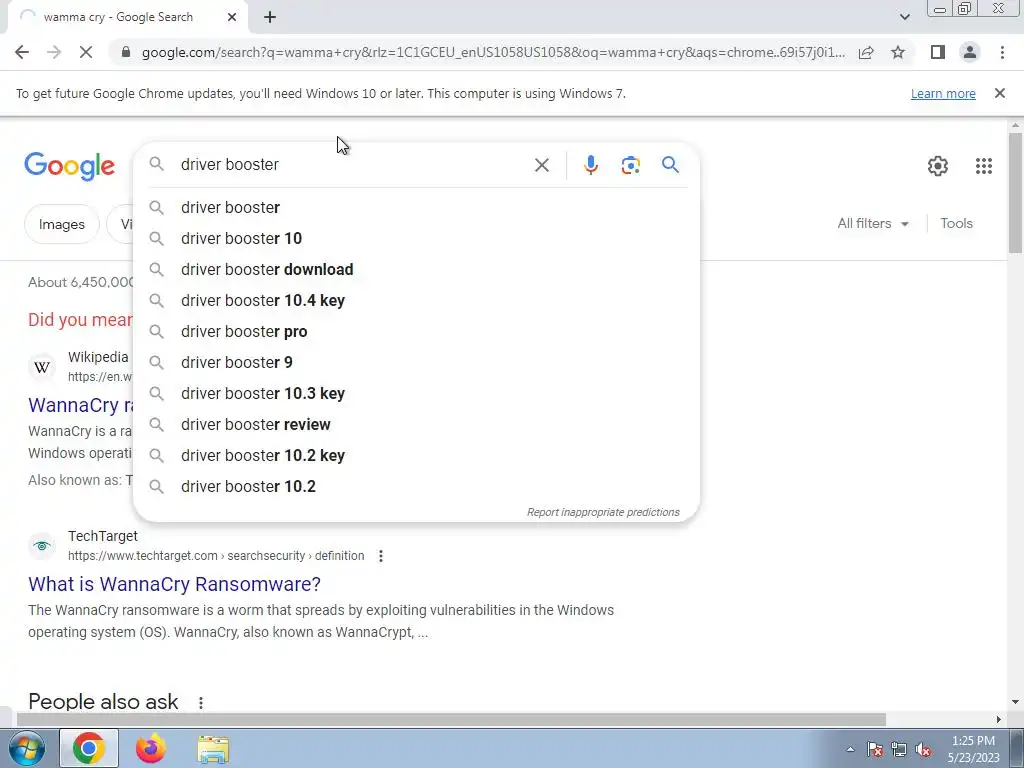View the site lock icon information
The image size is (1024, 768).
(x=126, y=52)
